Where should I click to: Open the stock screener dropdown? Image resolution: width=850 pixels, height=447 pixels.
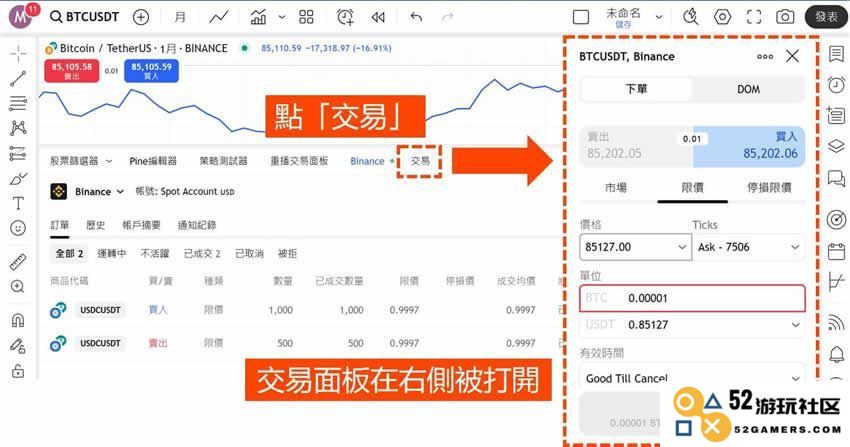point(81,161)
